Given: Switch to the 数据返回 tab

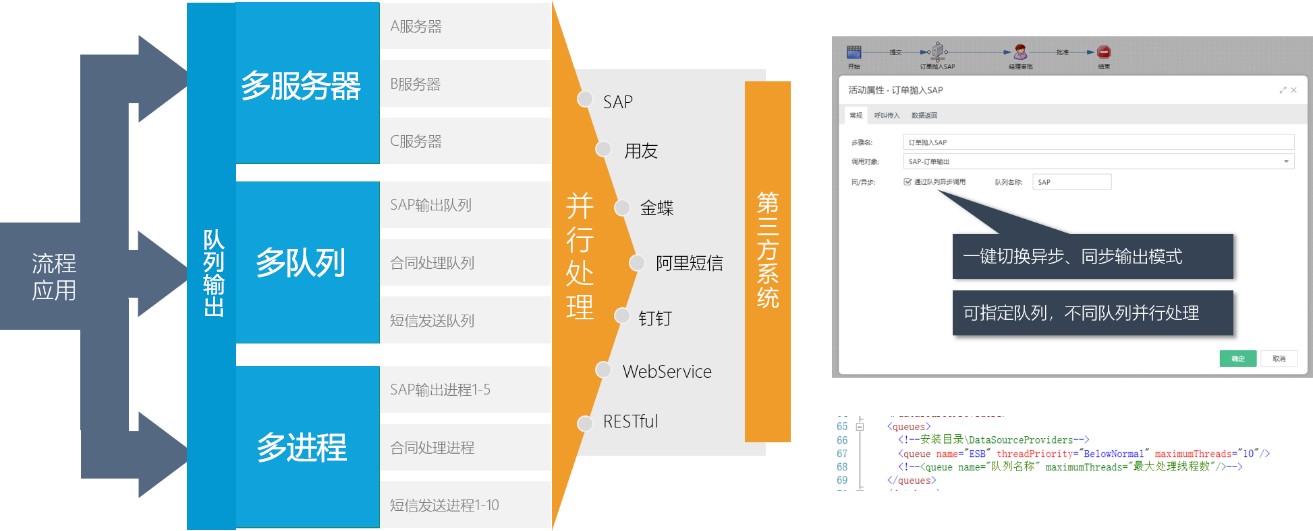Looking at the screenshot, I should (x=925, y=116).
